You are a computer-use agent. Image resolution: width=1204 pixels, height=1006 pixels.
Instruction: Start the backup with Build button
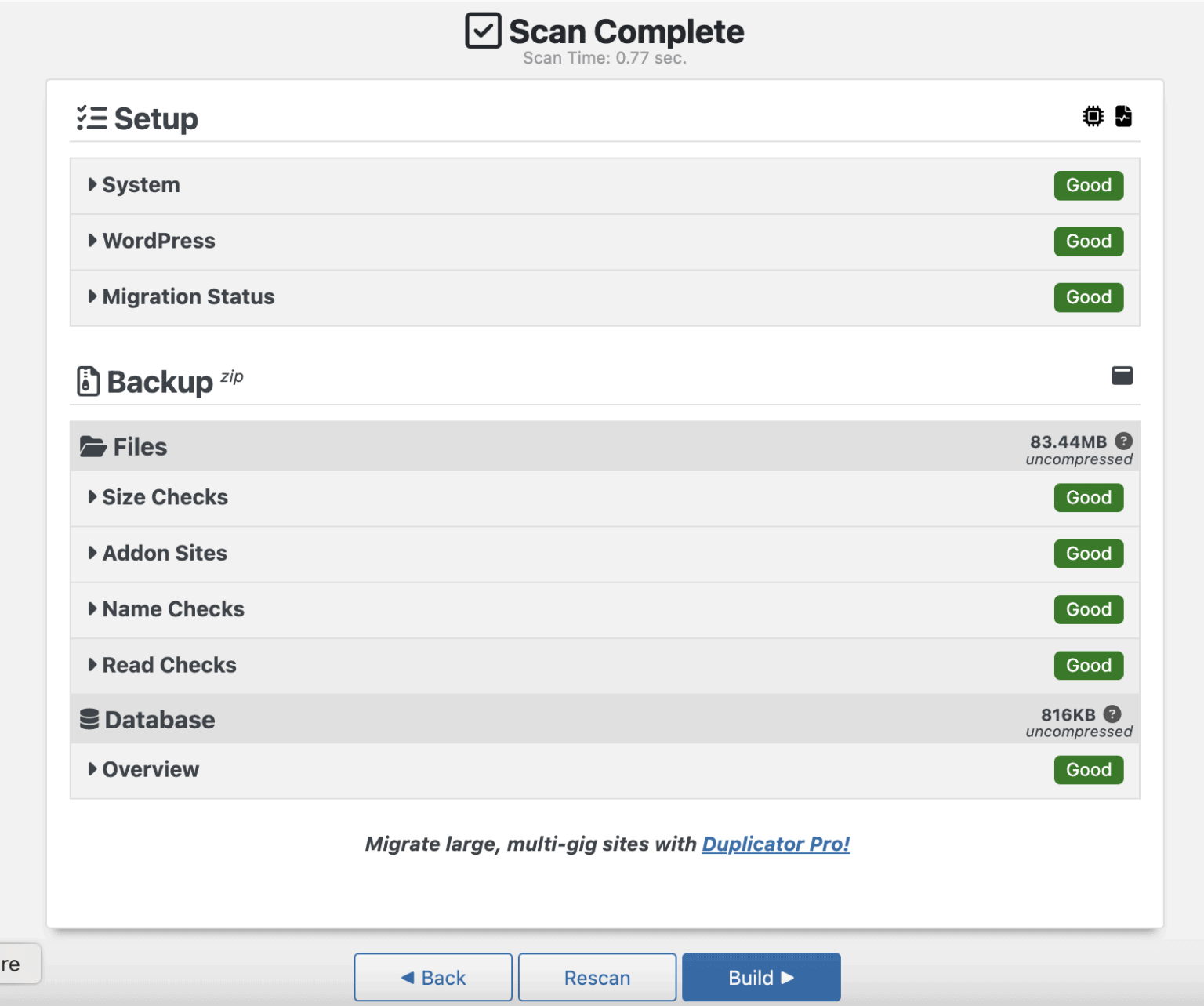(x=761, y=977)
